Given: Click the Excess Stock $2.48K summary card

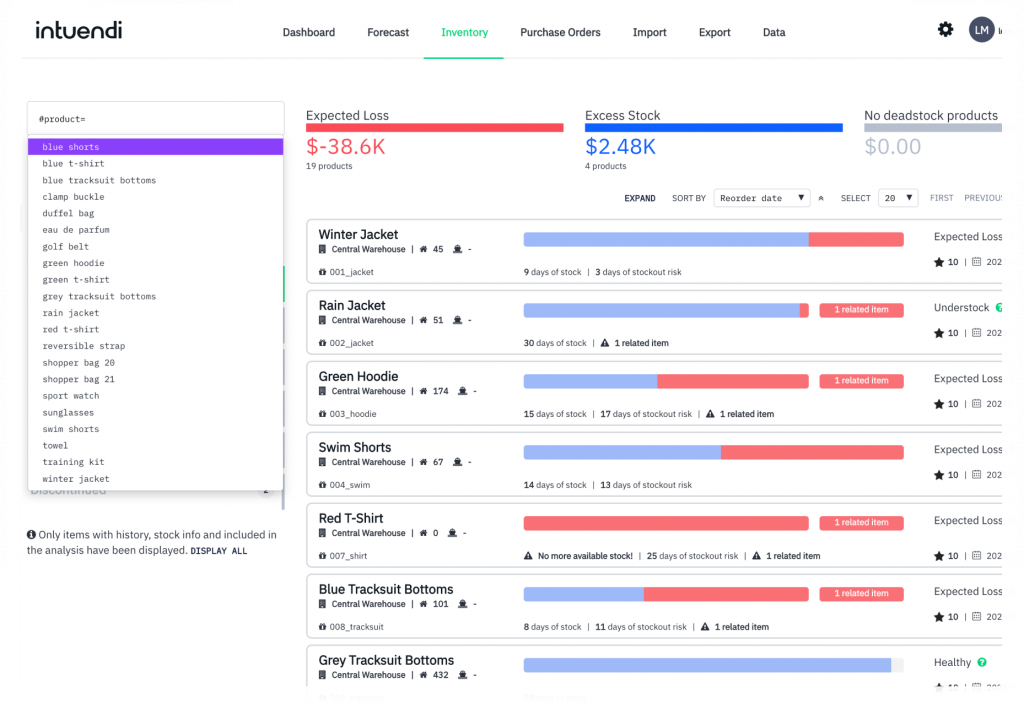Looking at the screenshot, I should tap(713, 140).
